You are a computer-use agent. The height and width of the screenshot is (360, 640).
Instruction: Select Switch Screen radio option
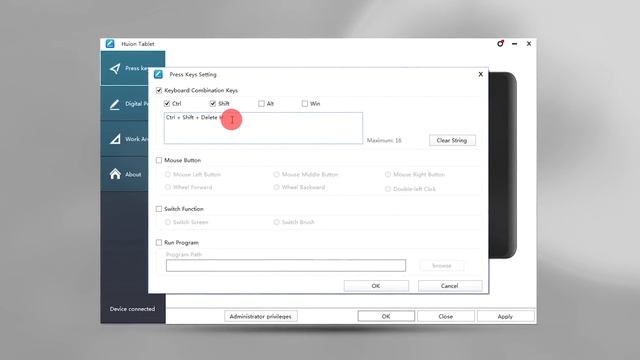point(168,222)
